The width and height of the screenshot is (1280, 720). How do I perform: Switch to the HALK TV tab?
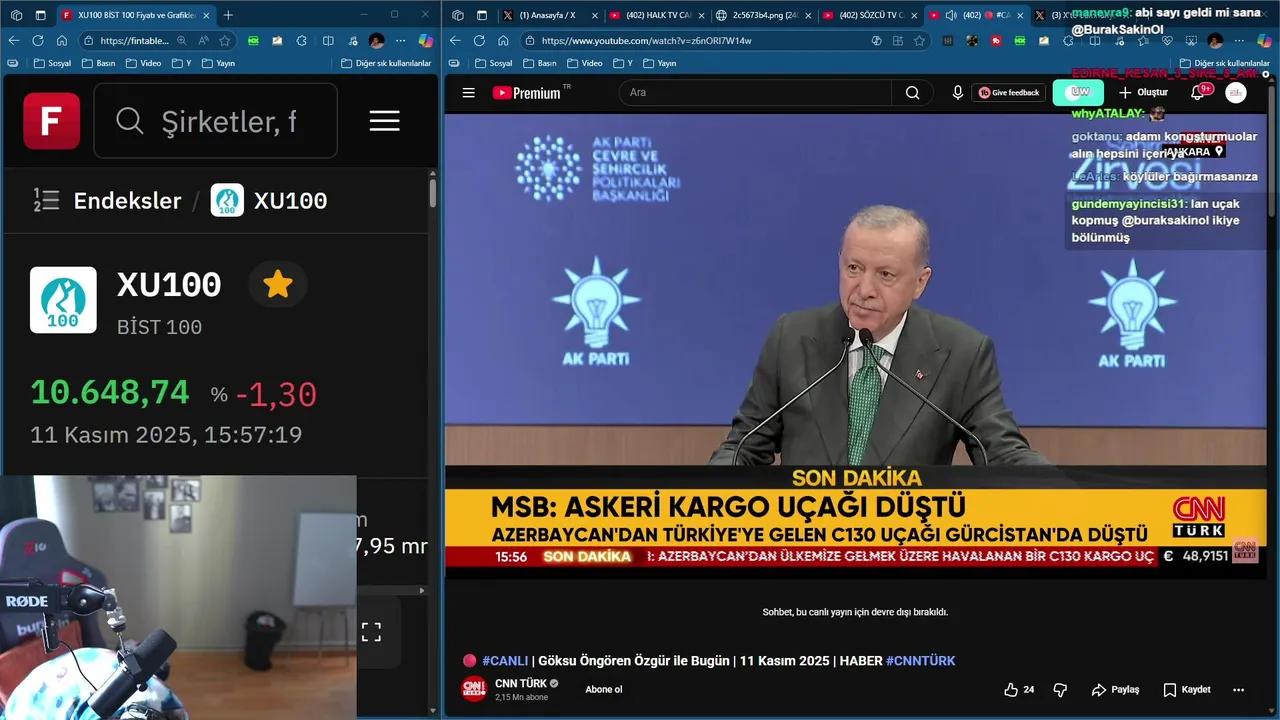[658, 15]
